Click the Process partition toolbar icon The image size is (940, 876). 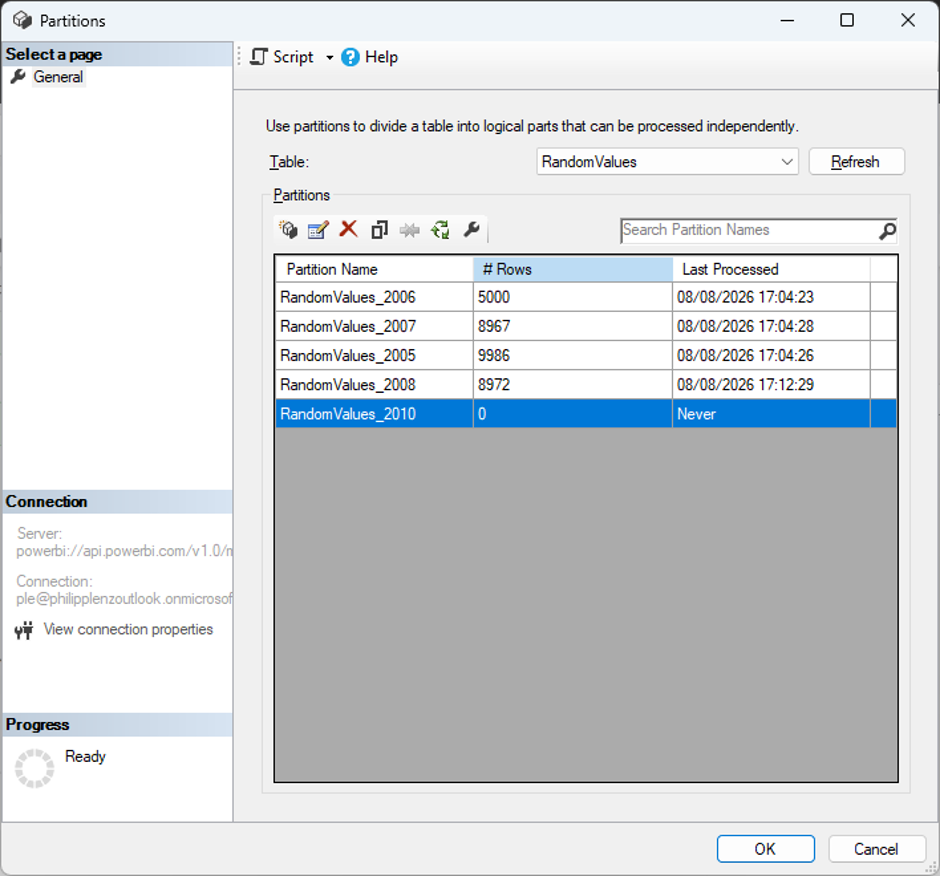coord(441,230)
